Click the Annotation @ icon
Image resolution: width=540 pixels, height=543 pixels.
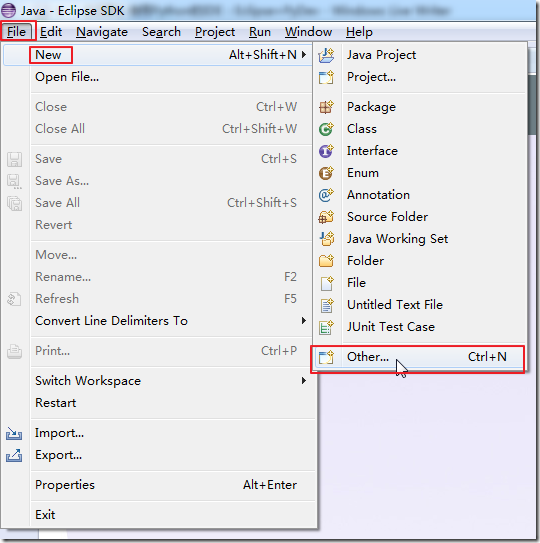click(x=326, y=195)
